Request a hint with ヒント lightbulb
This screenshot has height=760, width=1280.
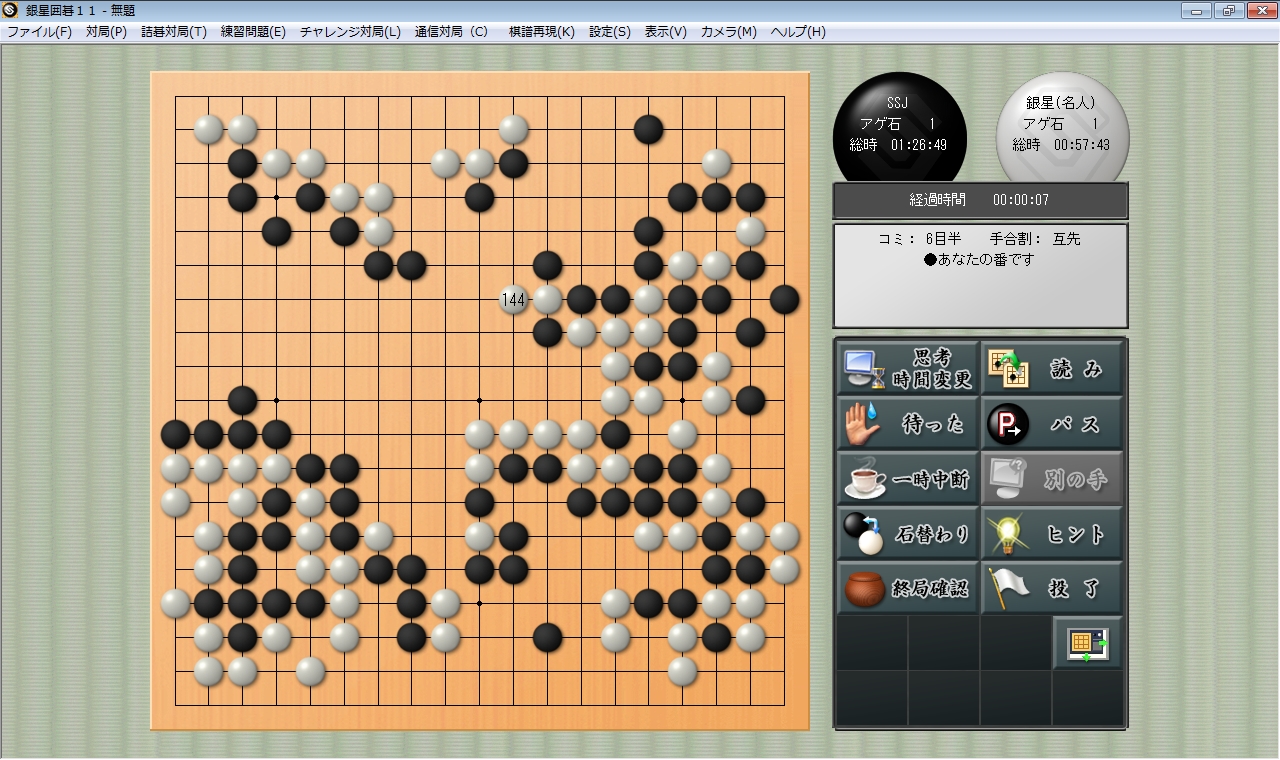[1052, 534]
